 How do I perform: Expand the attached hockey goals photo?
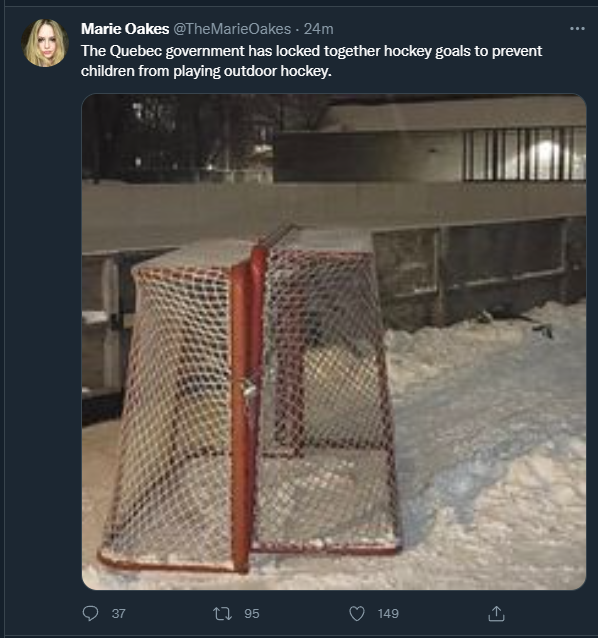point(334,342)
